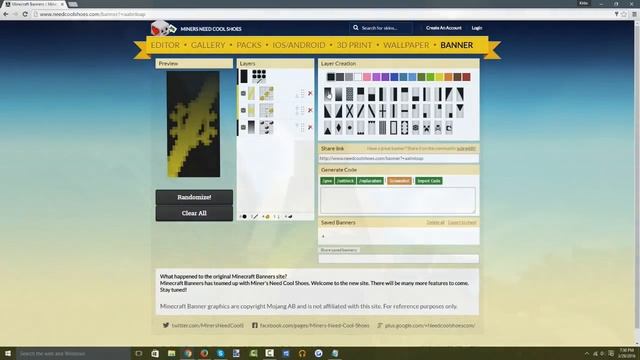Select the small vertical stripes pattern

(382, 128)
